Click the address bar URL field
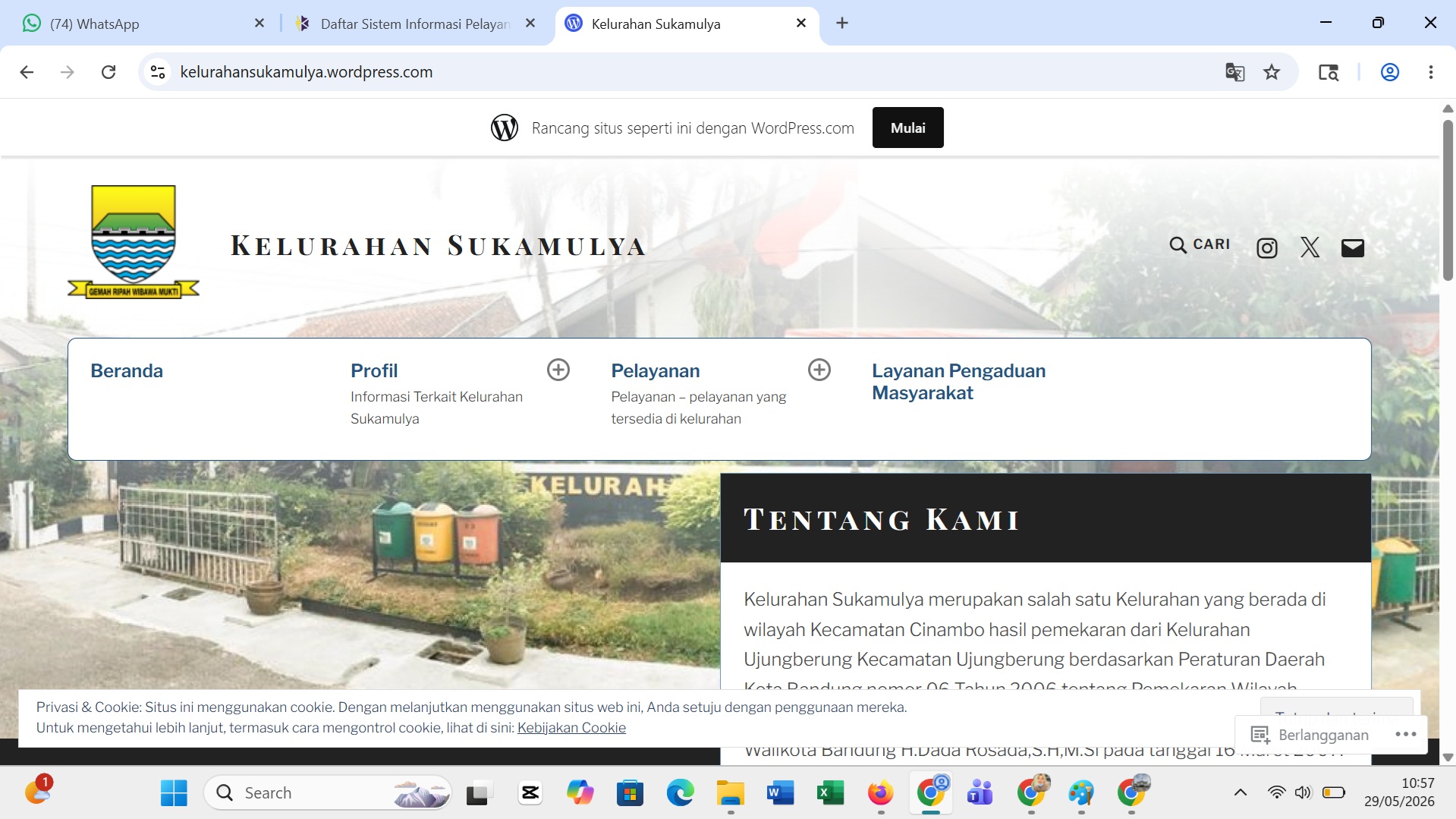This screenshot has width=1456, height=819. [683, 72]
